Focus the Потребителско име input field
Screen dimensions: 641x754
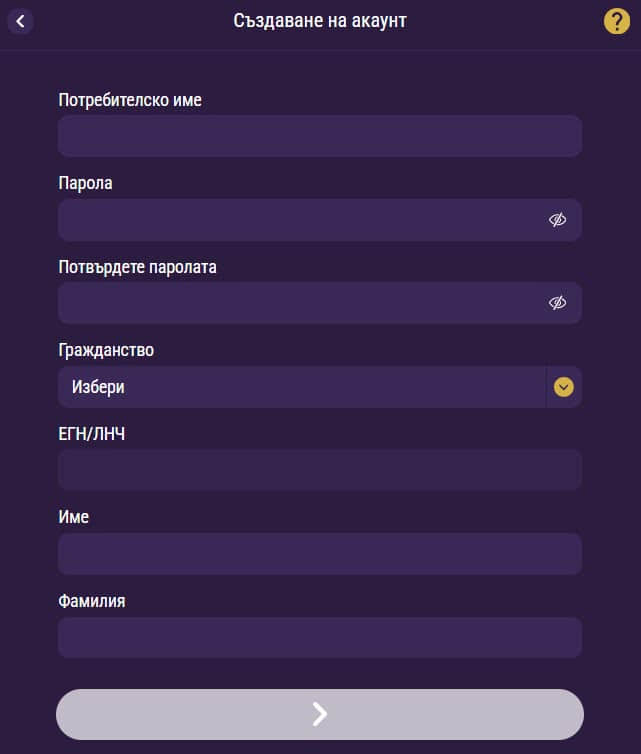coord(319,136)
